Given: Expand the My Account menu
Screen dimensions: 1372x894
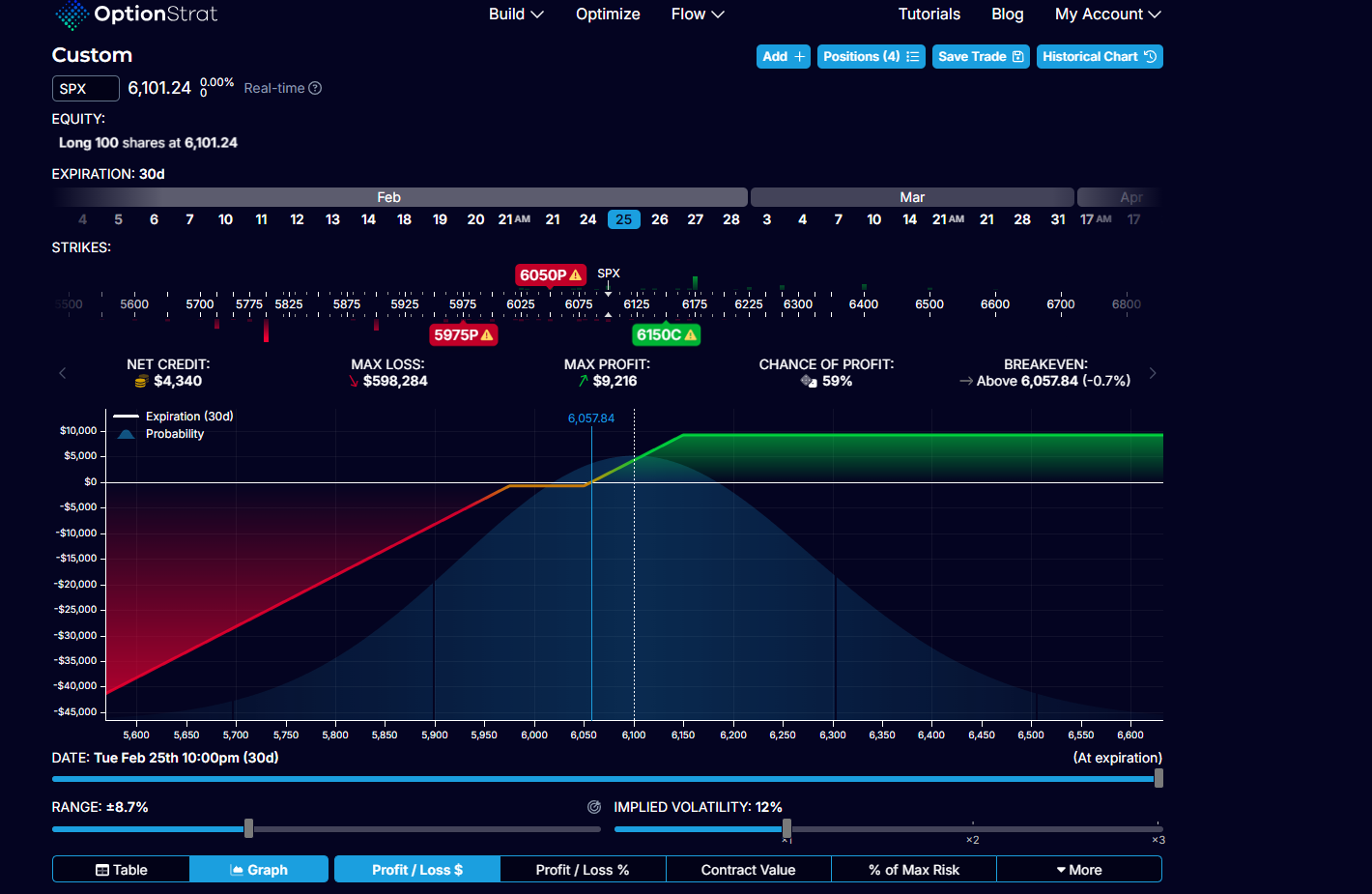Looking at the screenshot, I should tap(1107, 14).
